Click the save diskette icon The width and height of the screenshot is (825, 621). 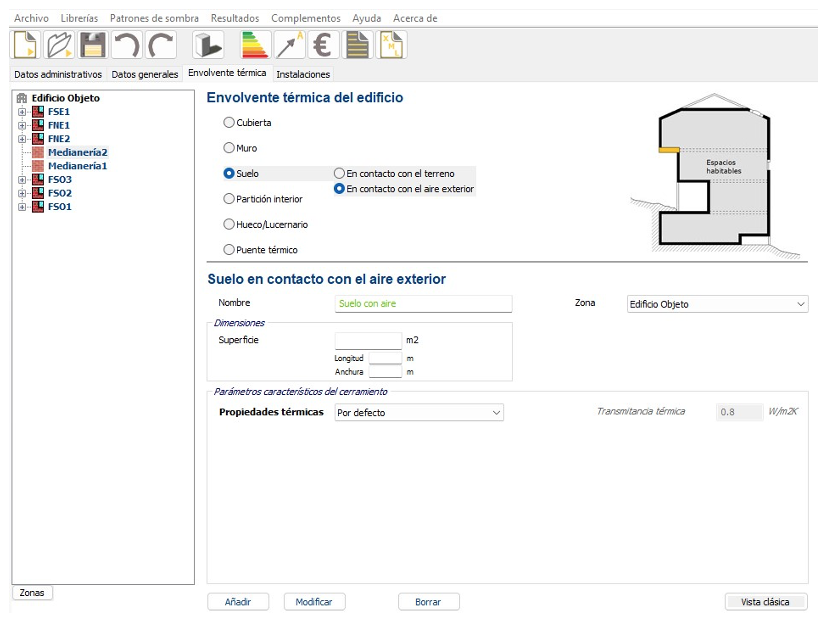pyautogui.click(x=93, y=45)
